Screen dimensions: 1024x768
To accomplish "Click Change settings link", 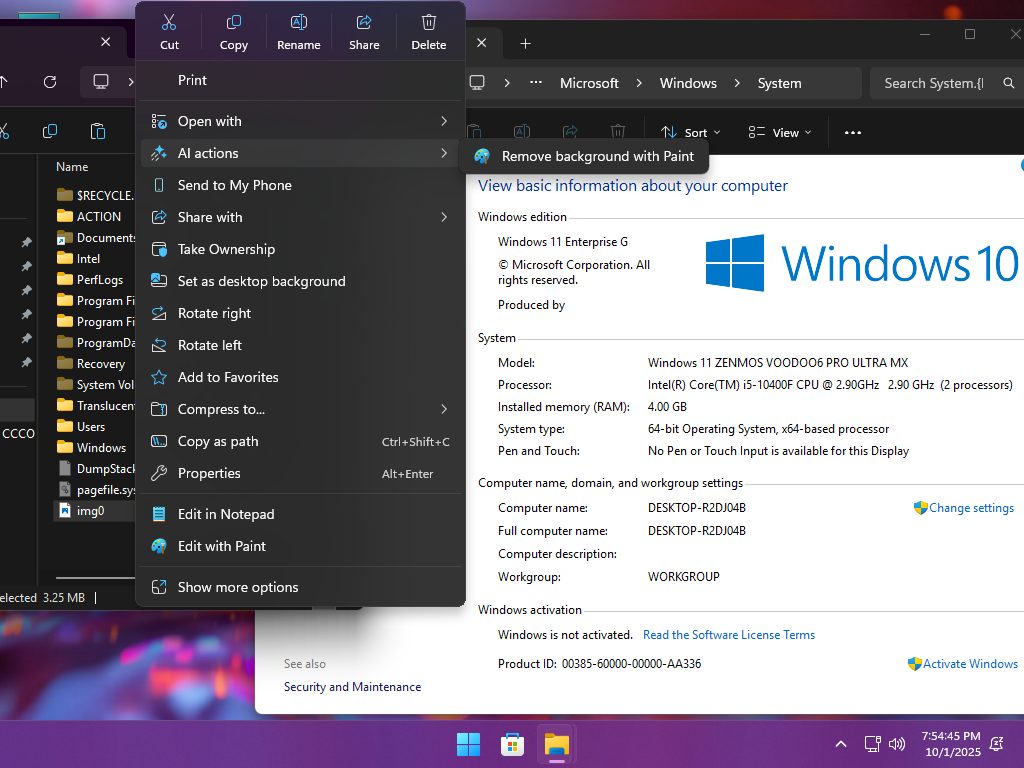I will click(x=971, y=508).
